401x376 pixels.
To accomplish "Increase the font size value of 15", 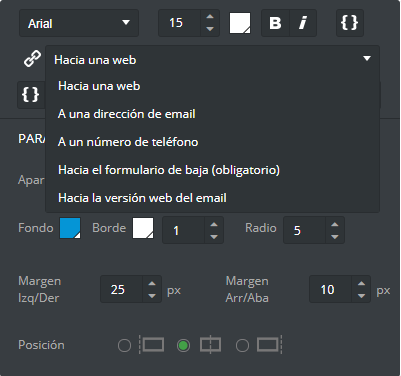I will click(210, 17).
